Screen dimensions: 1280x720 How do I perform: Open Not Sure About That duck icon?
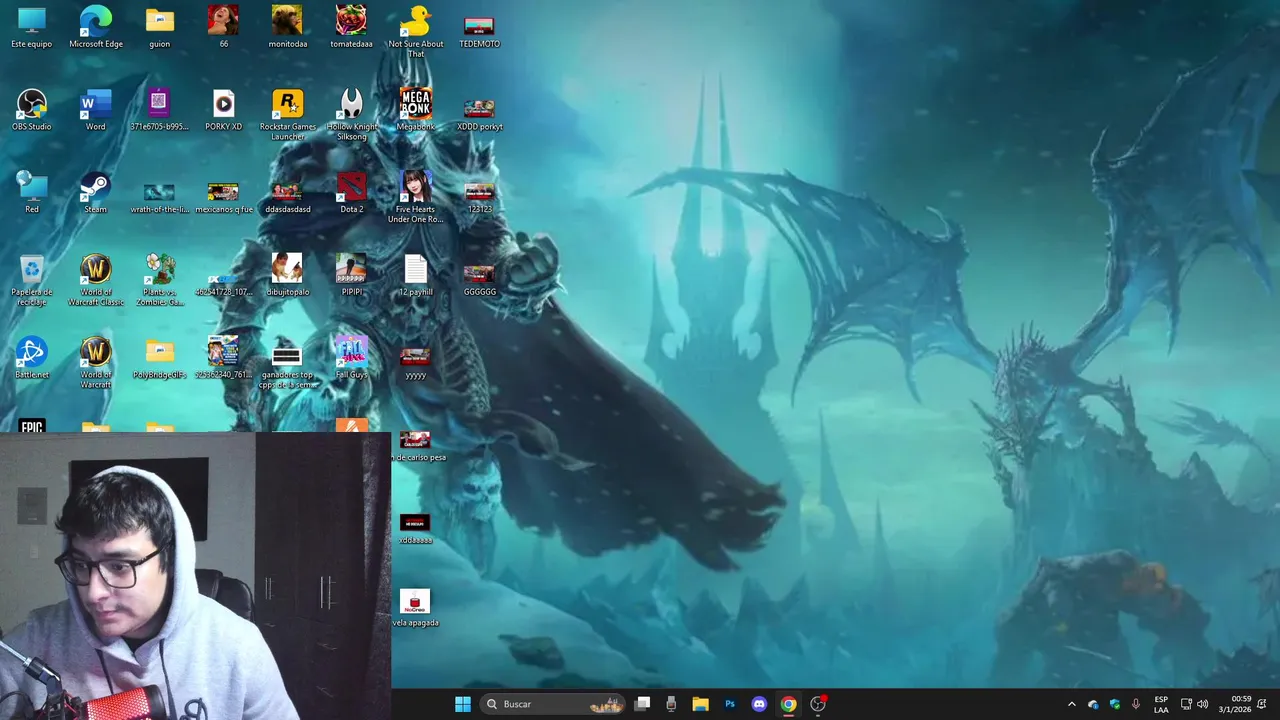click(x=415, y=31)
